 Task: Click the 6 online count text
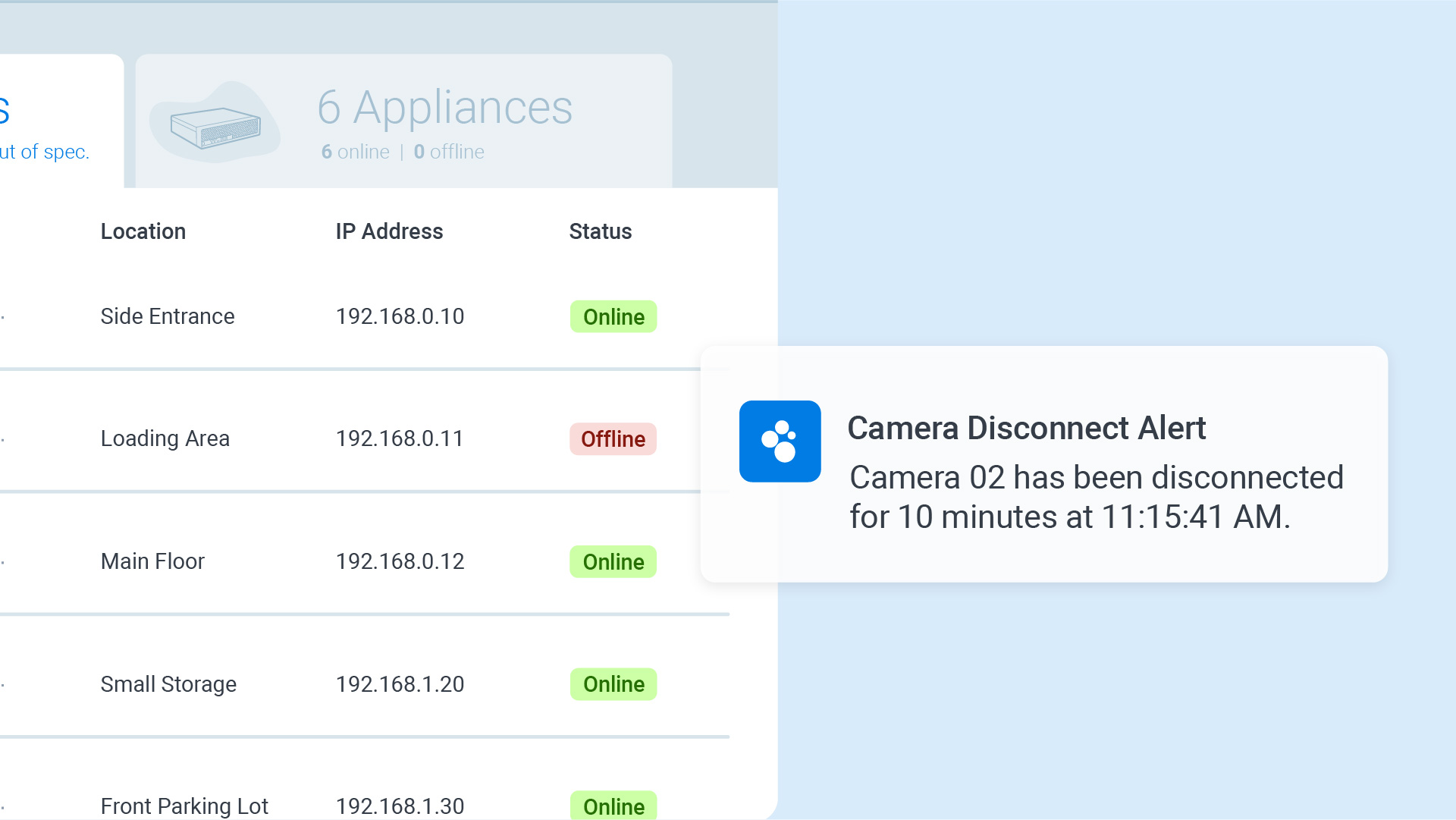point(355,152)
